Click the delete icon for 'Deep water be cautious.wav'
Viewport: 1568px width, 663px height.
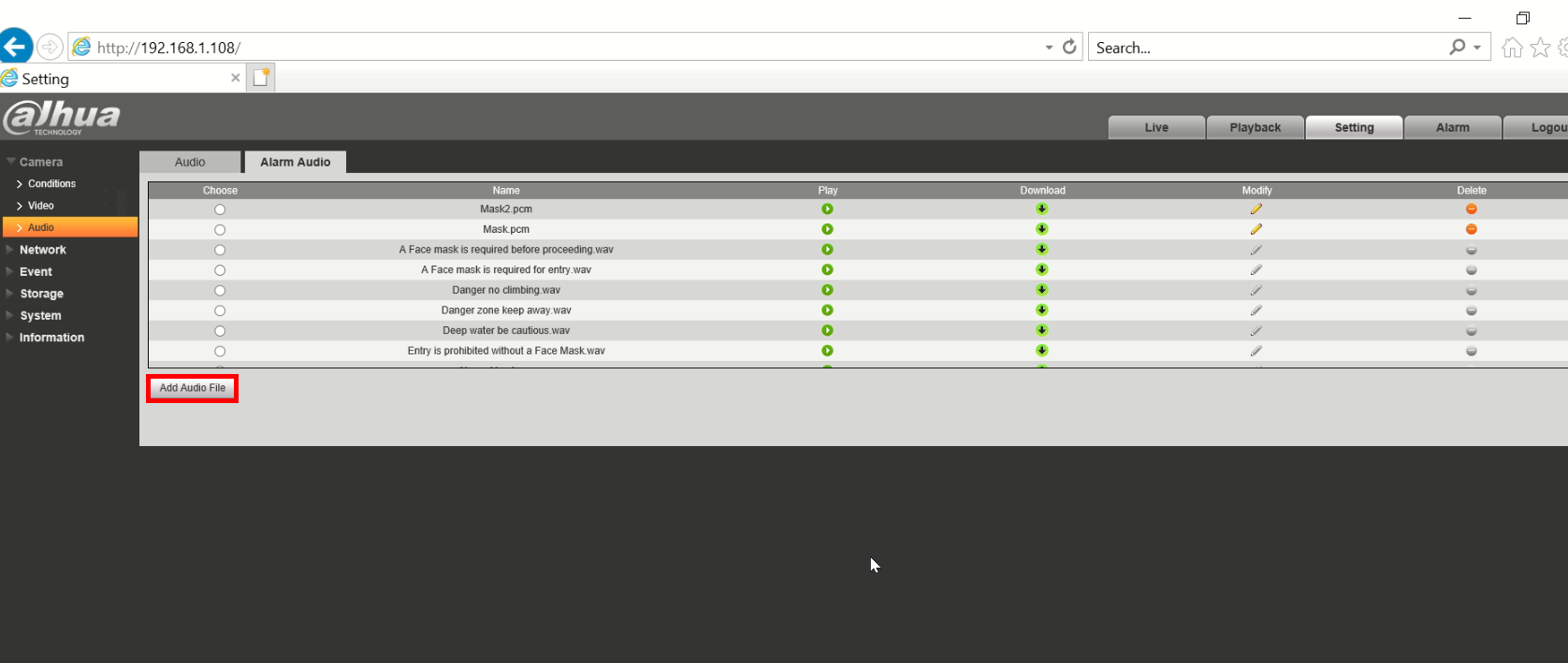tap(1471, 331)
